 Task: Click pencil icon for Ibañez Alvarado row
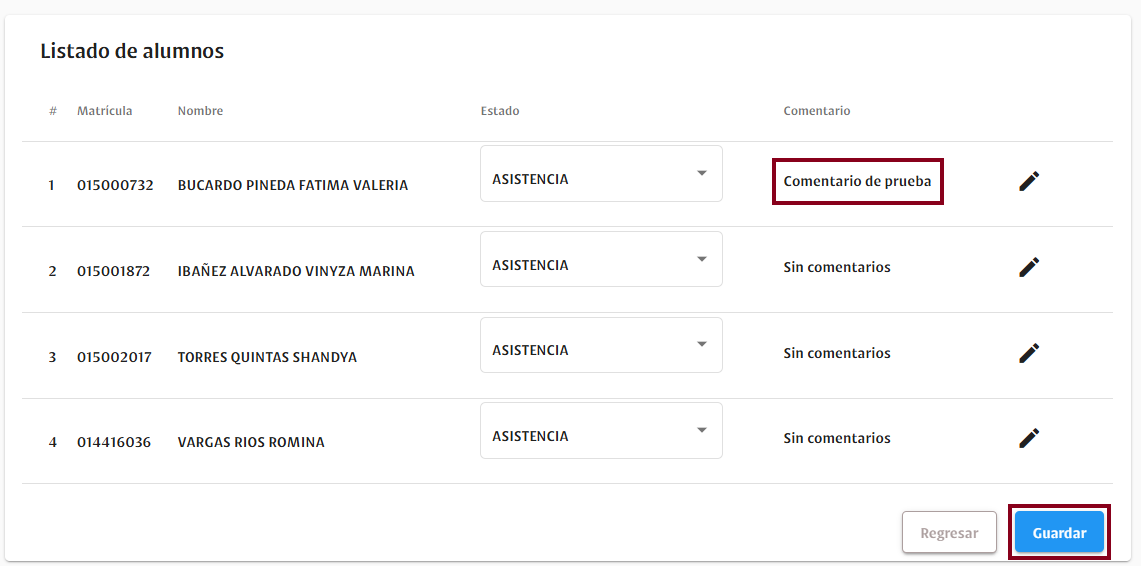(1029, 267)
